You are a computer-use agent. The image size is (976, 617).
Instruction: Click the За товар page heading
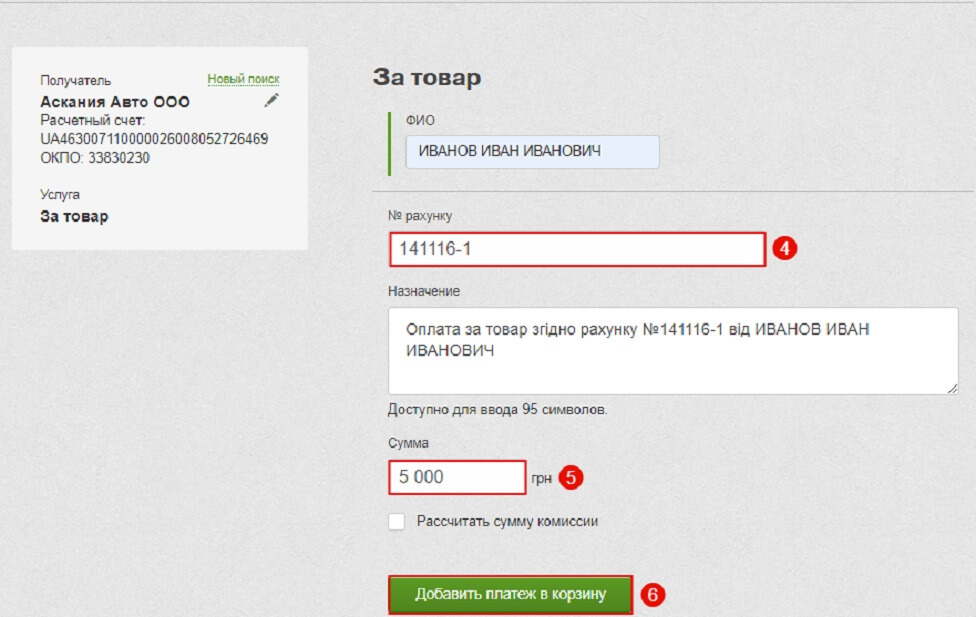click(427, 77)
